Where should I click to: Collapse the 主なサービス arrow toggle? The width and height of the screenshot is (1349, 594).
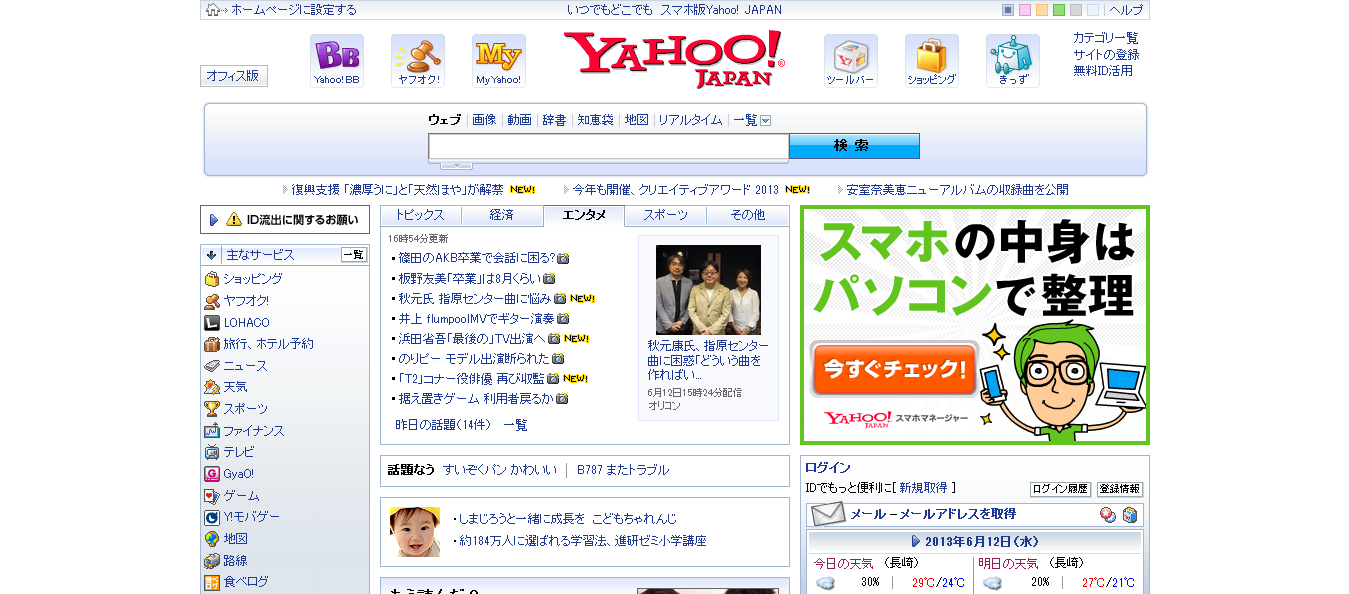pyautogui.click(x=212, y=255)
